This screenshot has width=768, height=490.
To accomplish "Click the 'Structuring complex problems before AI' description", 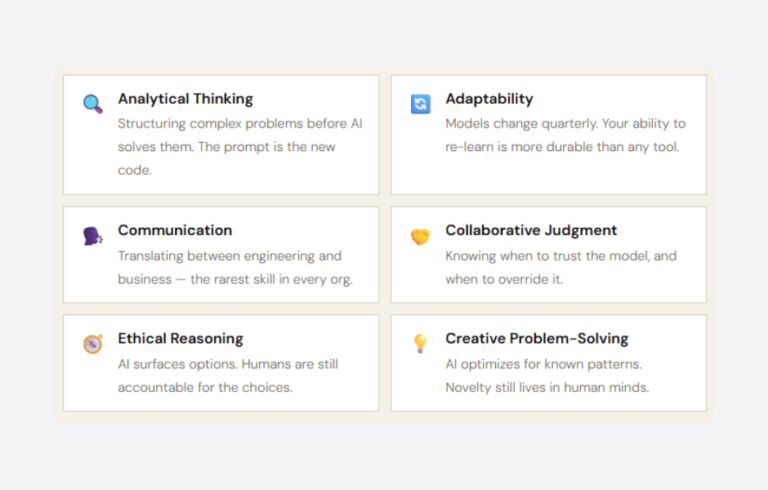I will [240, 147].
